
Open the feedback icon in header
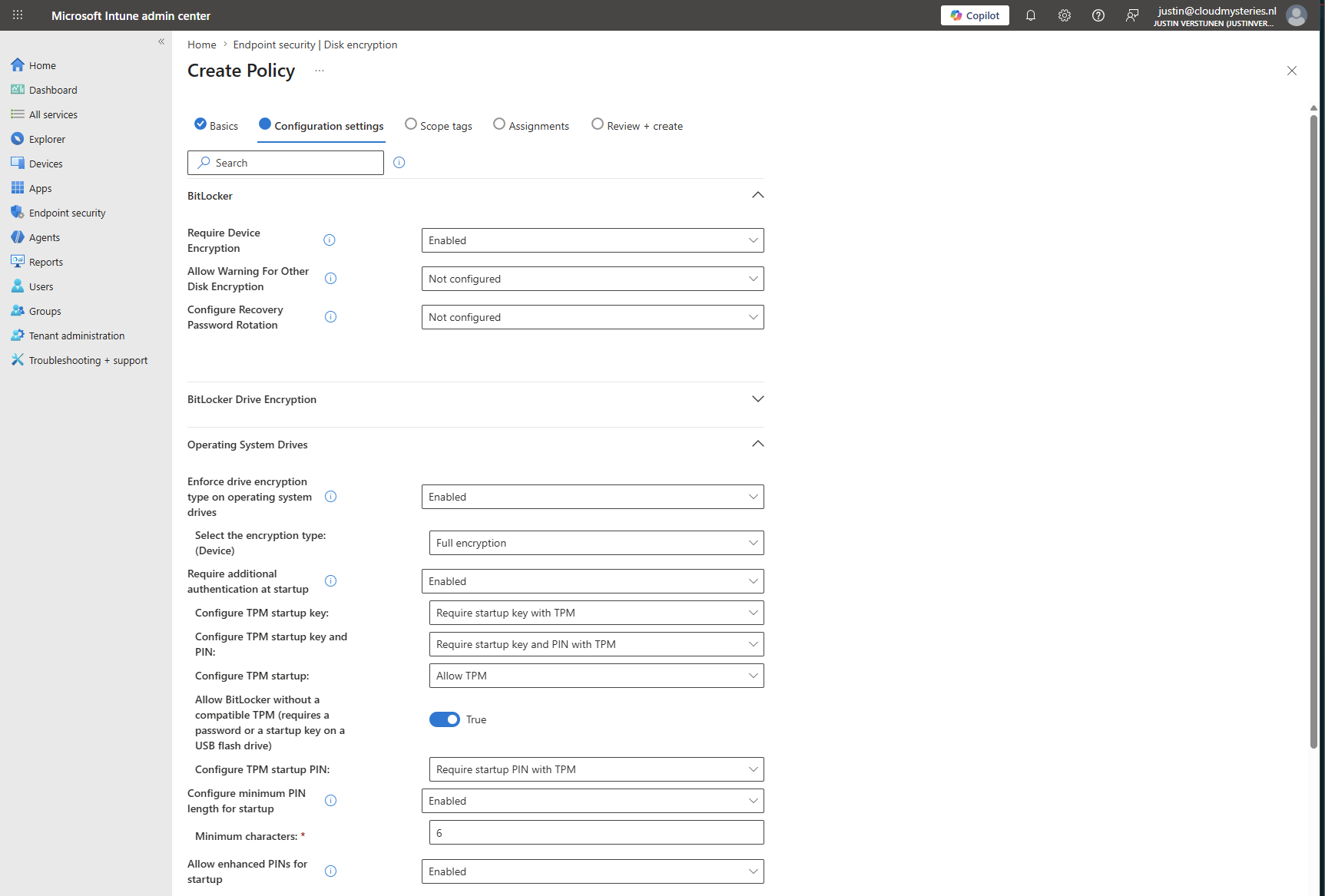[1132, 15]
